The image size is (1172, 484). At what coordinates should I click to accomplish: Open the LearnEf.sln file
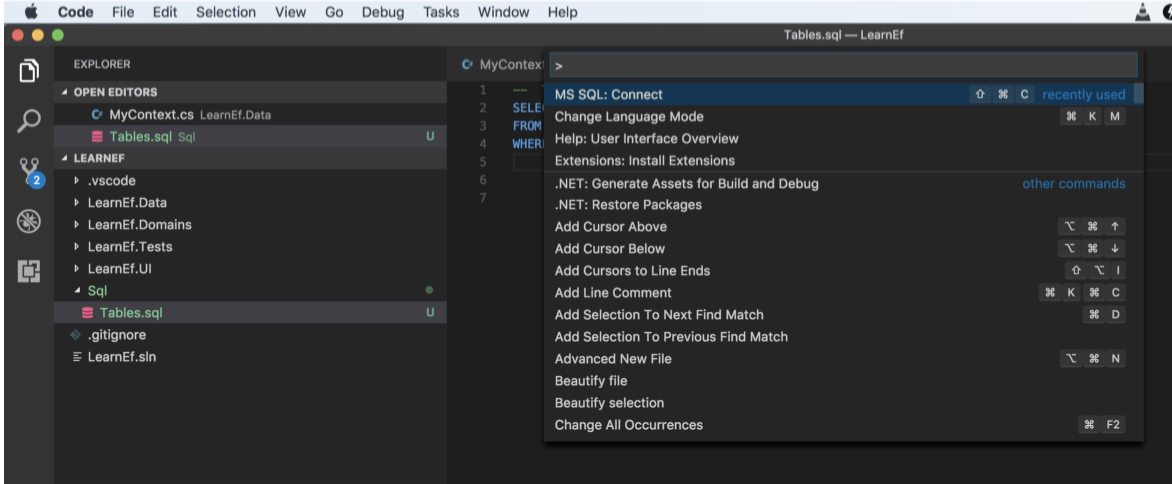[250, 357]
